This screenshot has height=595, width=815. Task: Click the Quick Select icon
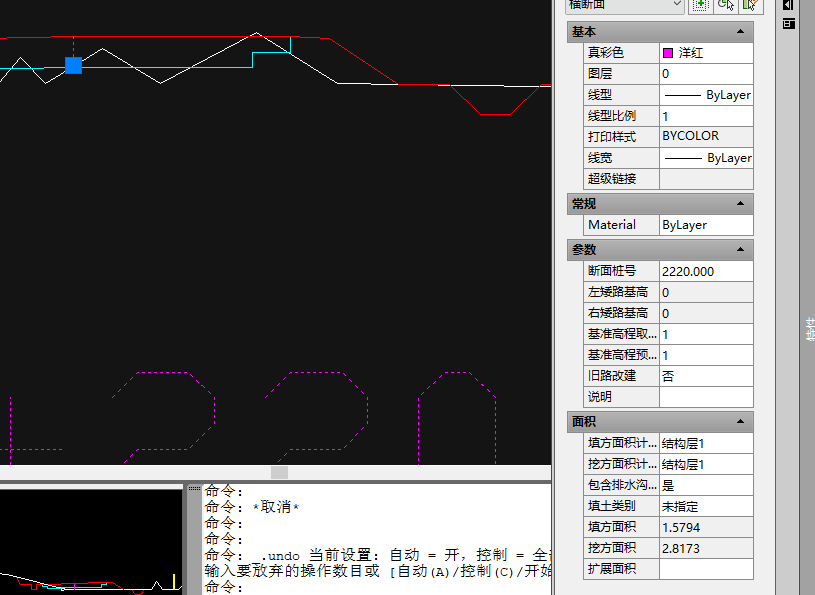click(751, 5)
